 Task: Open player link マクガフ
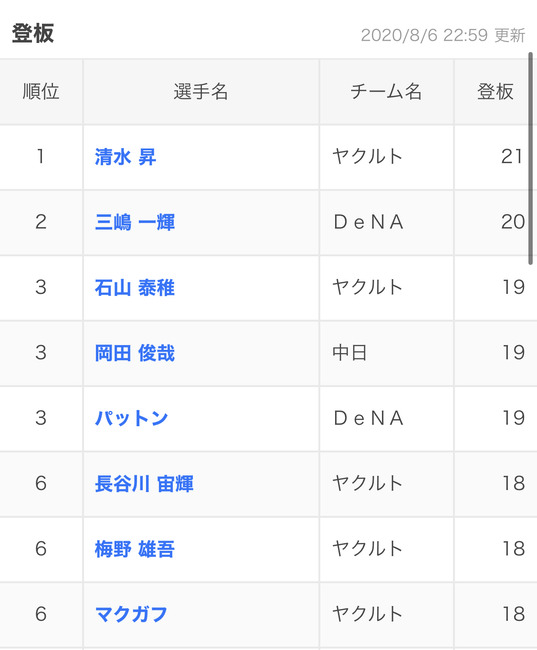[131, 614]
